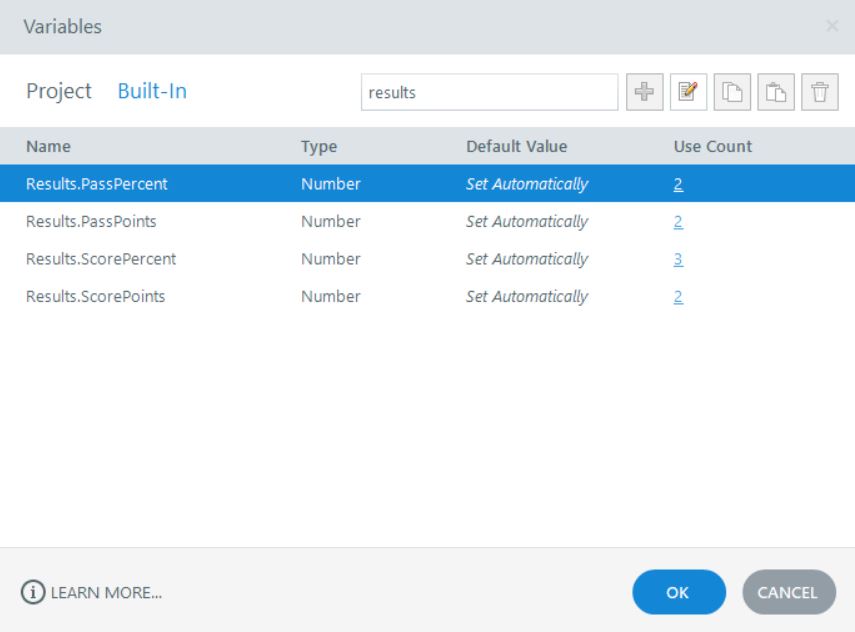Switch to the Built-In tab
This screenshot has height=632, width=855.
pos(152,91)
